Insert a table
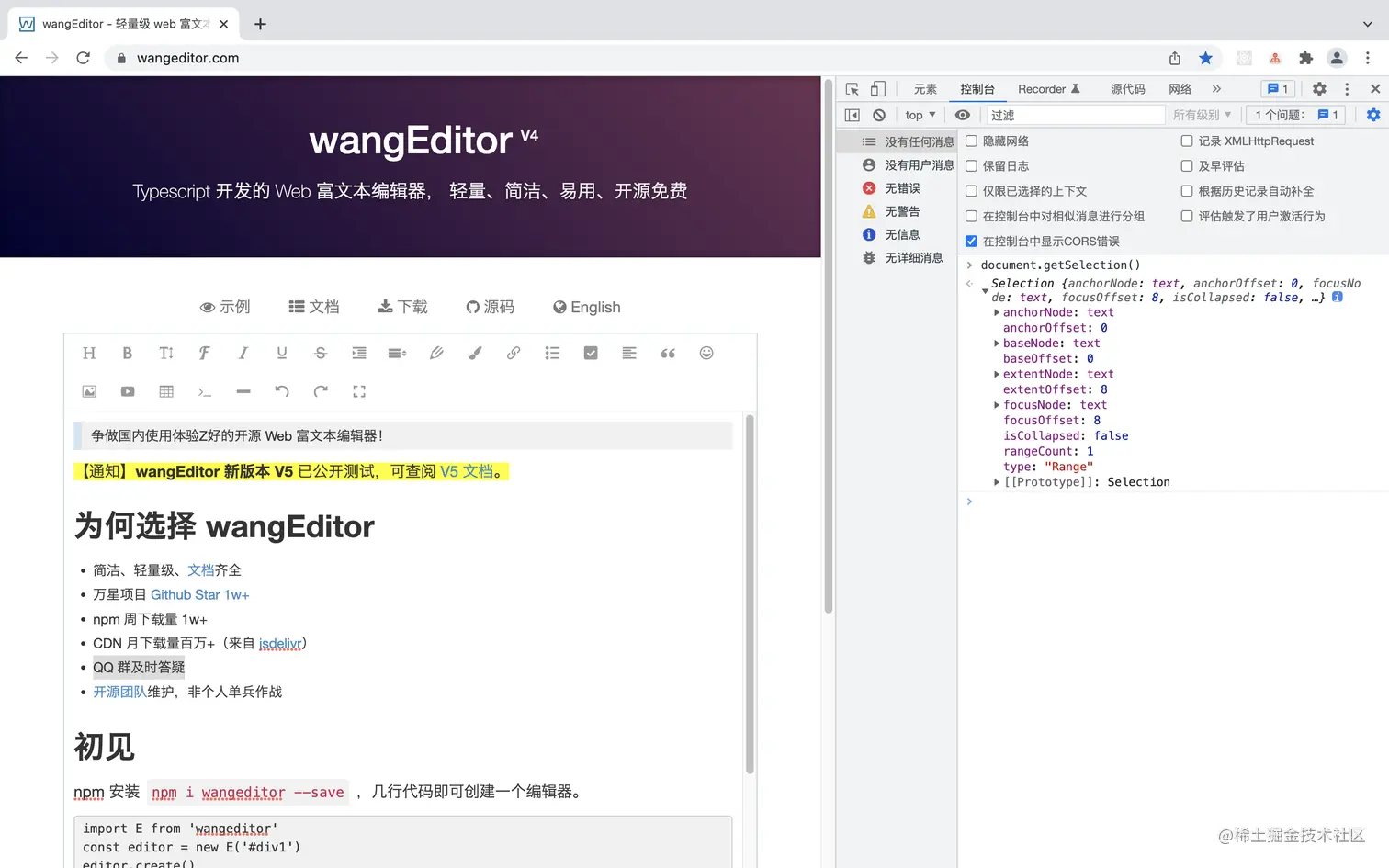1389x868 pixels. tap(166, 391)
